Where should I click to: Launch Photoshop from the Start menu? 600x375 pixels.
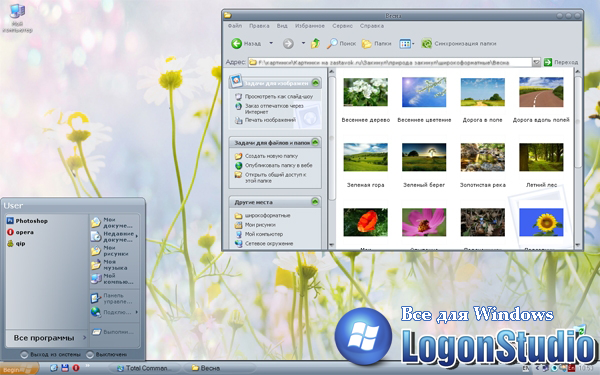(27, 221)
